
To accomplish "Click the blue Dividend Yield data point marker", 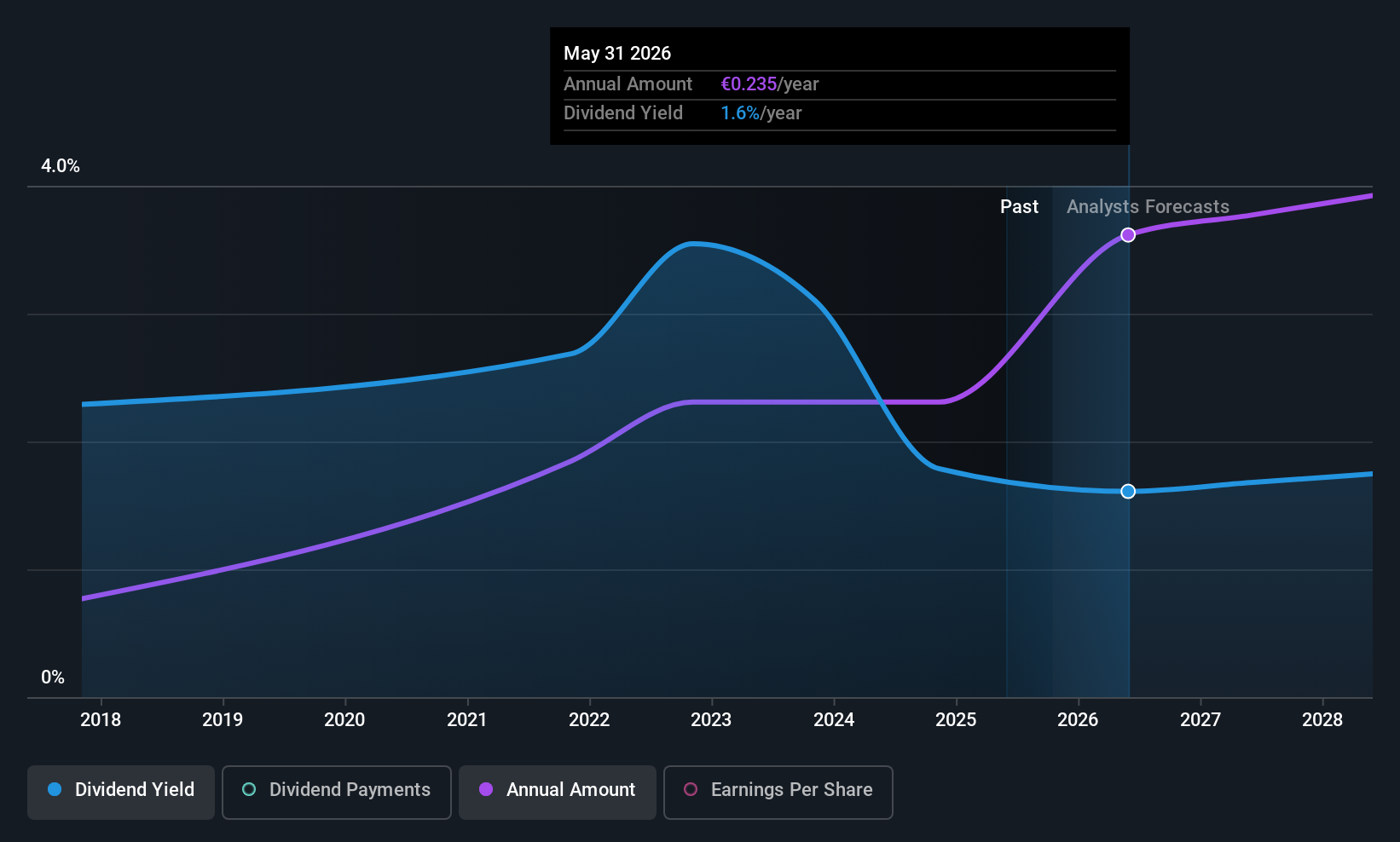I will (1128, 491).
